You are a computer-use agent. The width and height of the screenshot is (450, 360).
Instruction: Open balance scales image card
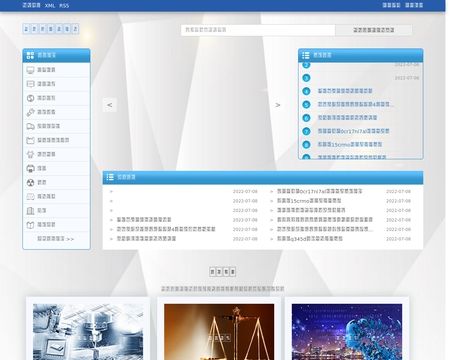(219, 332)
